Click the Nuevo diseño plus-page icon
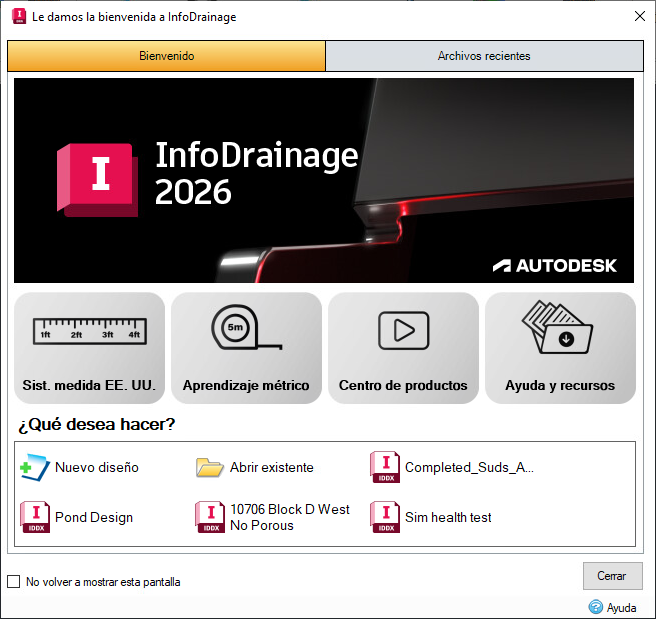Image resolution: width=656 pixels, height=619 pixels. point(35,467)
